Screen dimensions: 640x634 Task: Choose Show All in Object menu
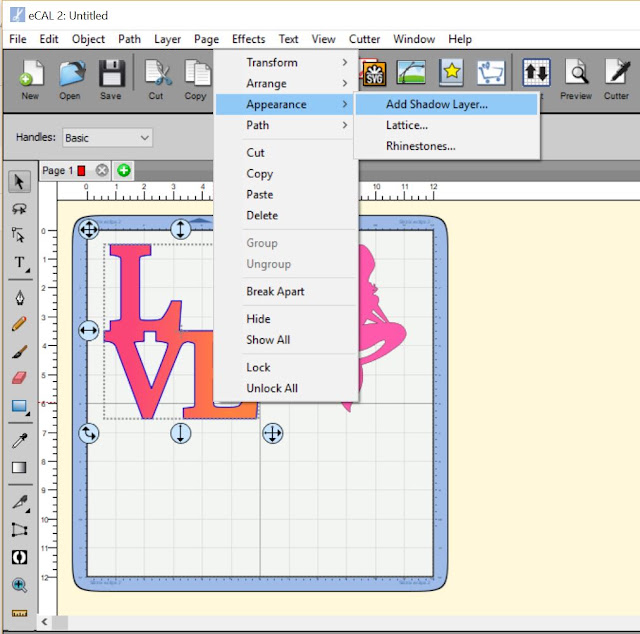[286, 340]
